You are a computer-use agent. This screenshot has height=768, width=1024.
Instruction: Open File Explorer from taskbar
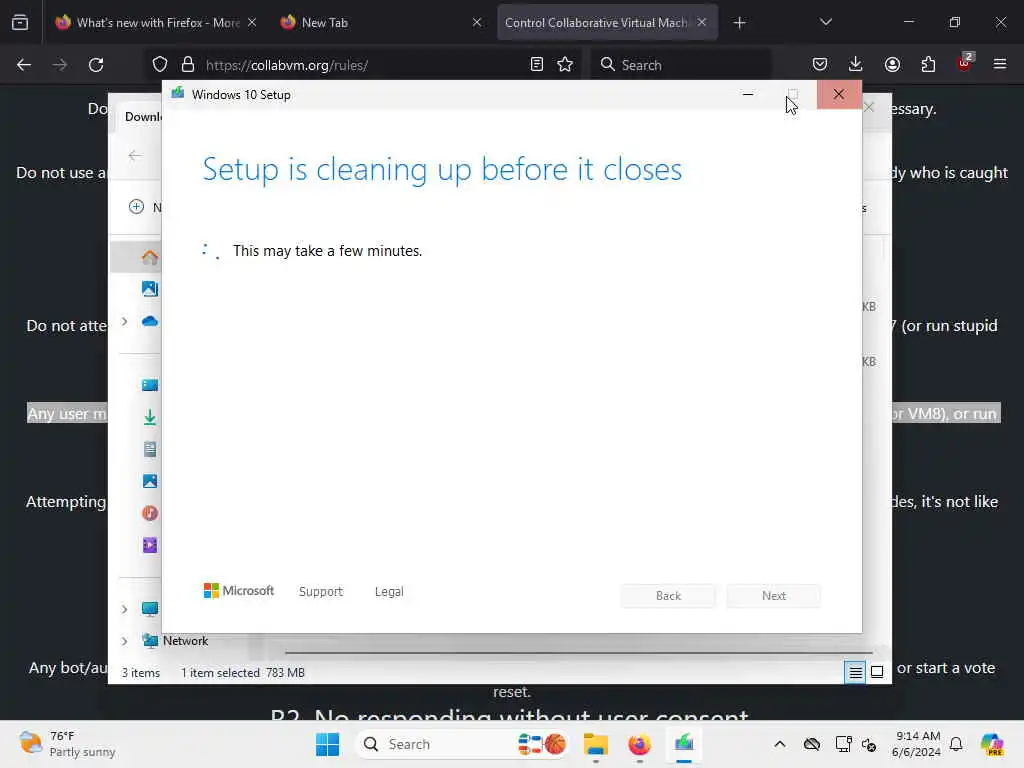coord(596,744)
